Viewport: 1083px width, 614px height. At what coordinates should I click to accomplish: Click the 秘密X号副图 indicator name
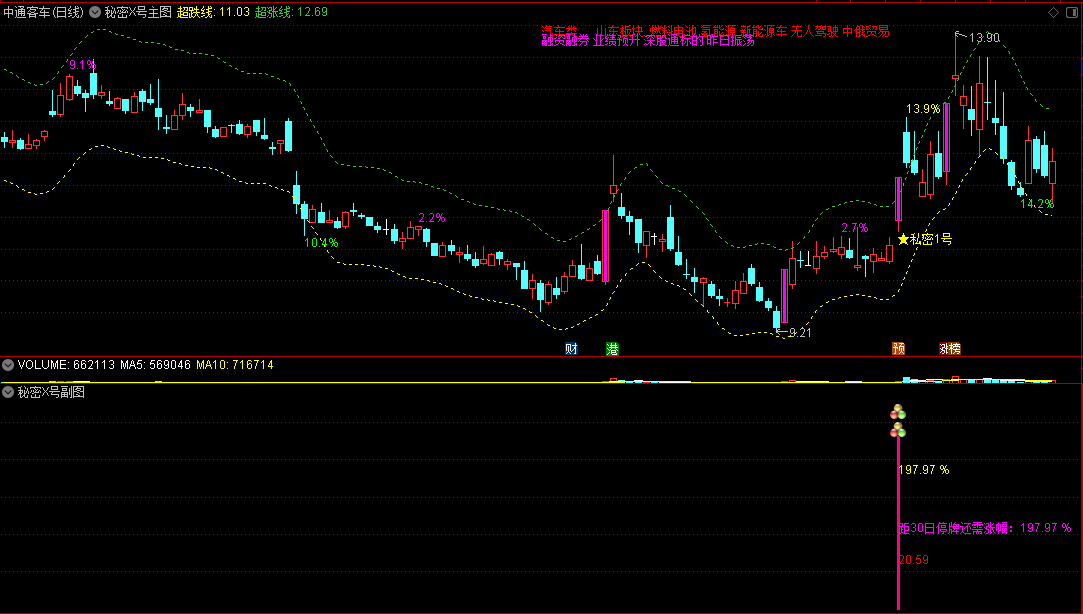click(51, 392)
